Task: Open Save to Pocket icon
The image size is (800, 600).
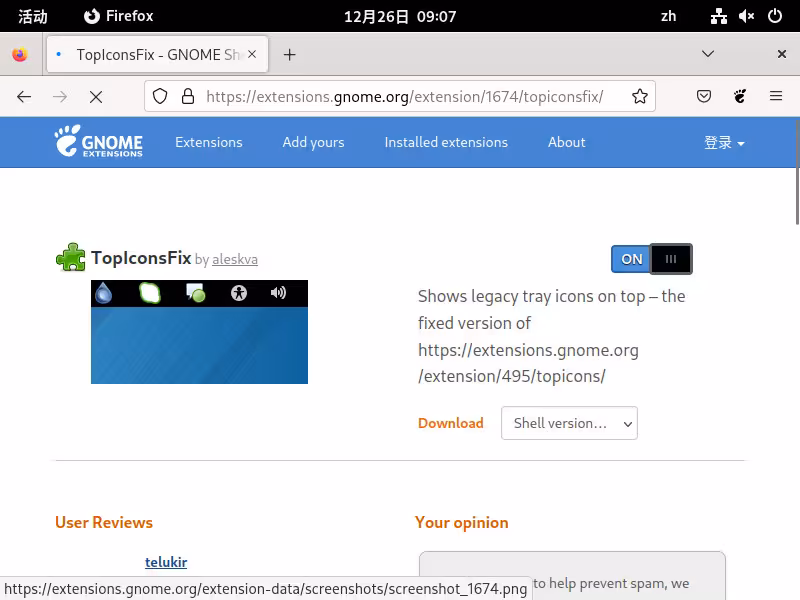Action: pos(704,96)
